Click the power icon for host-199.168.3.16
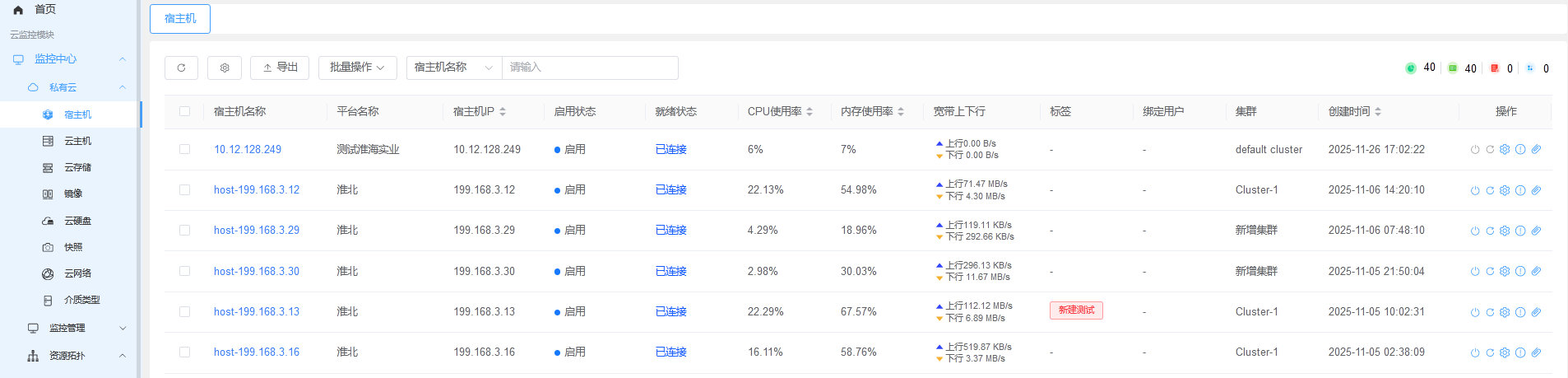The width and height of the screenshot is (1568, 378). coord(1475,352)
